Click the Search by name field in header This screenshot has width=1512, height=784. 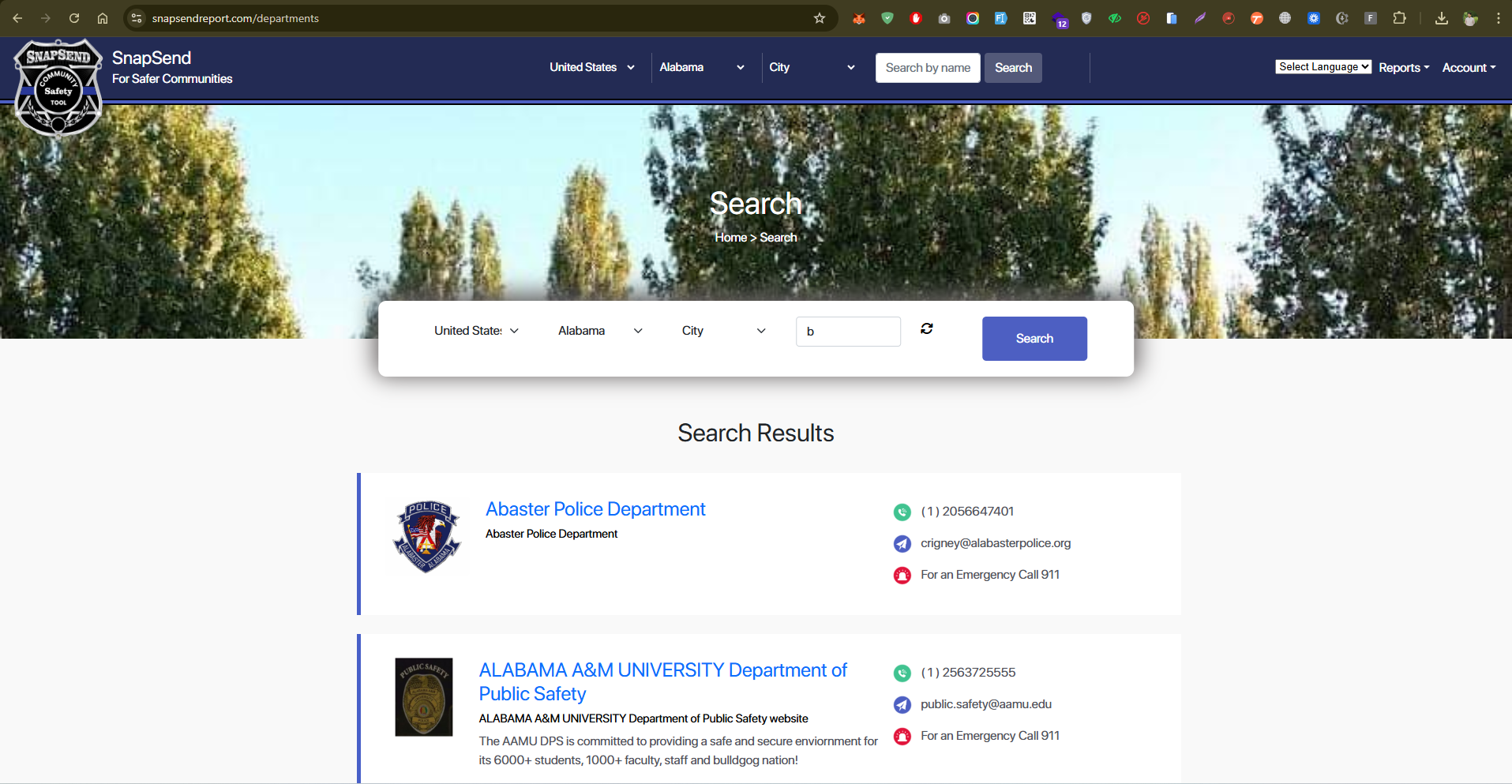tap(927, 68)
